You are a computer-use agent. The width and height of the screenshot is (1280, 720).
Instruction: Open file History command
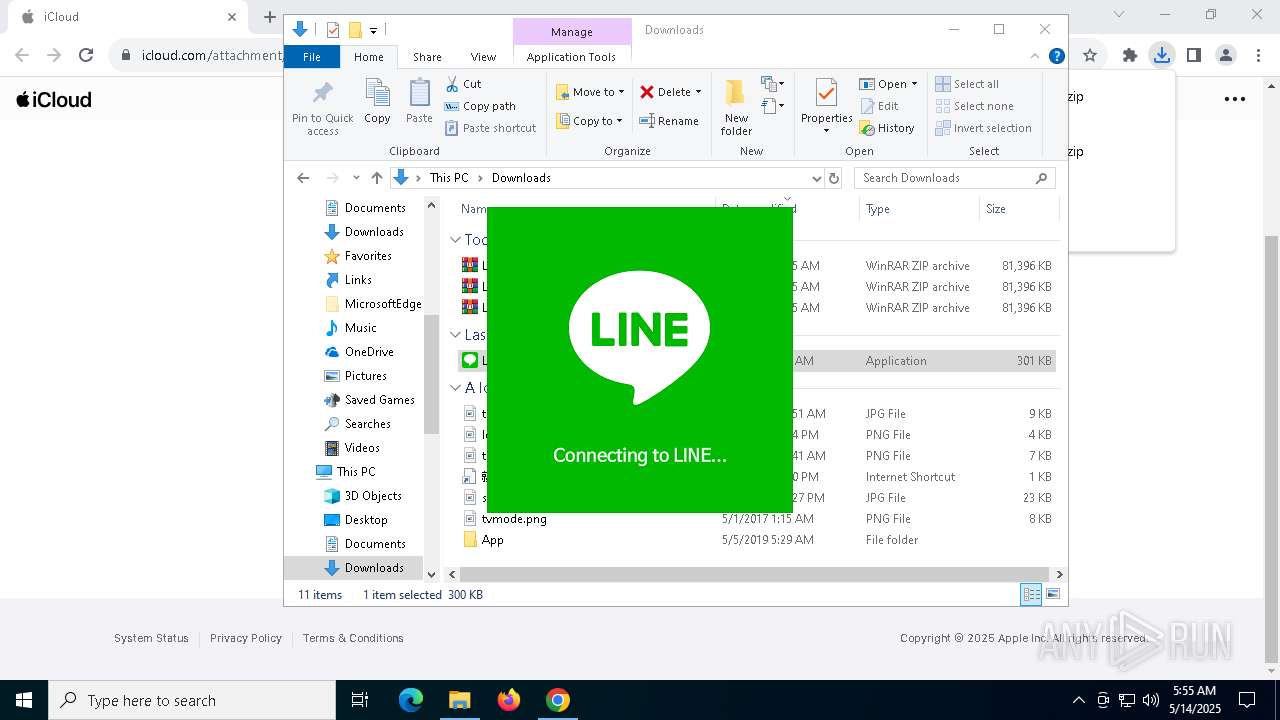pos(887,128)
